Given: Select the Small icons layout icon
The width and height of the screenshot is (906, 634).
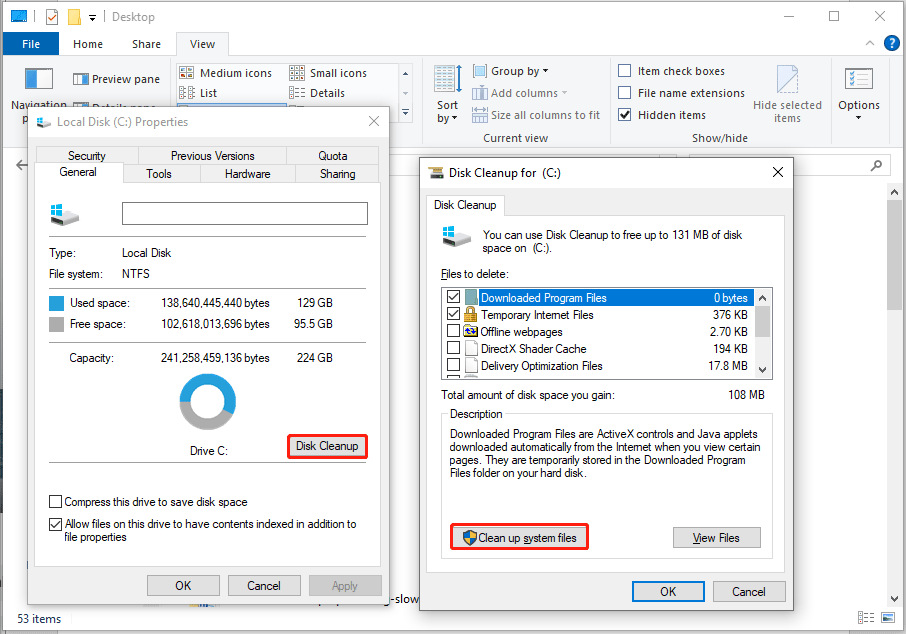Looking at the screenshot, I should pos(296,73).
